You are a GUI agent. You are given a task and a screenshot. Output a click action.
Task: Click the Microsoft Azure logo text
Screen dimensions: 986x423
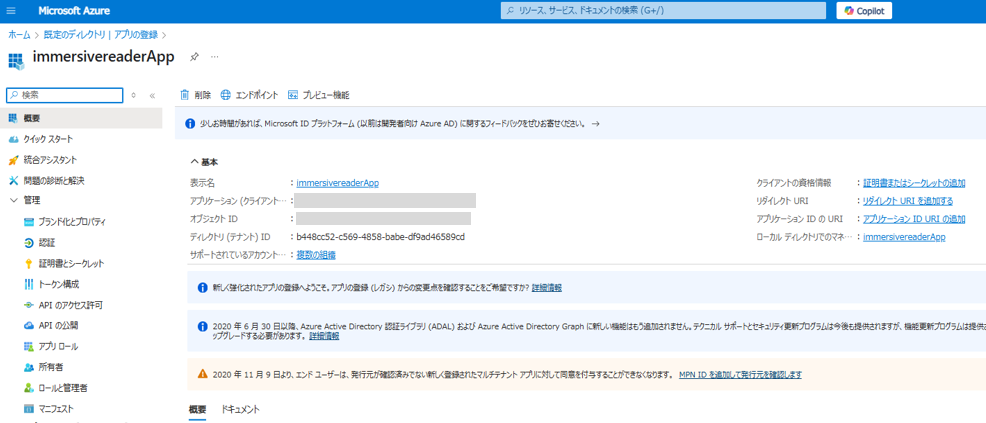click(74, 11)
